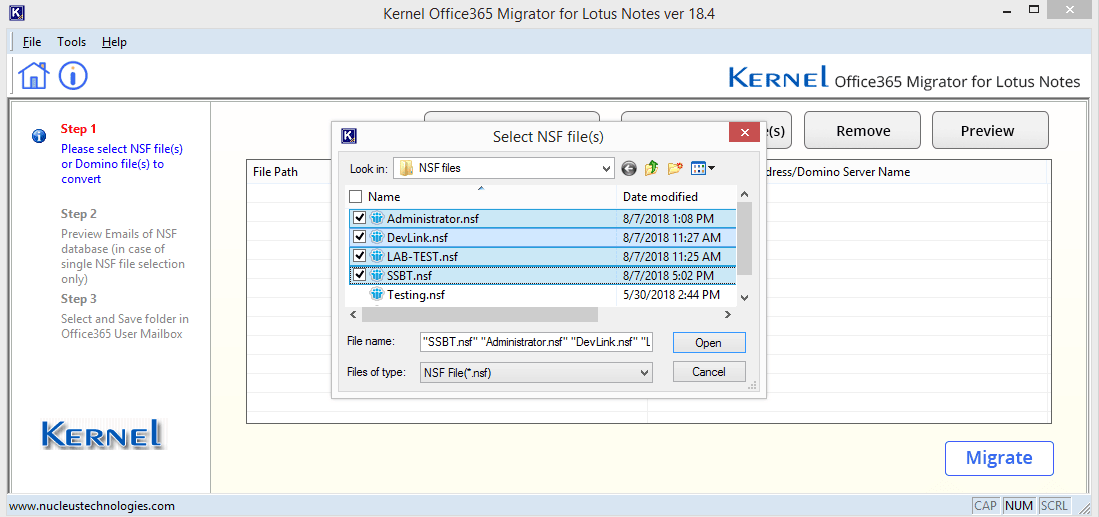1099x517 pixels.
Task: Click the www.nucleustechnologies.com status text
Action: [92, 506]
